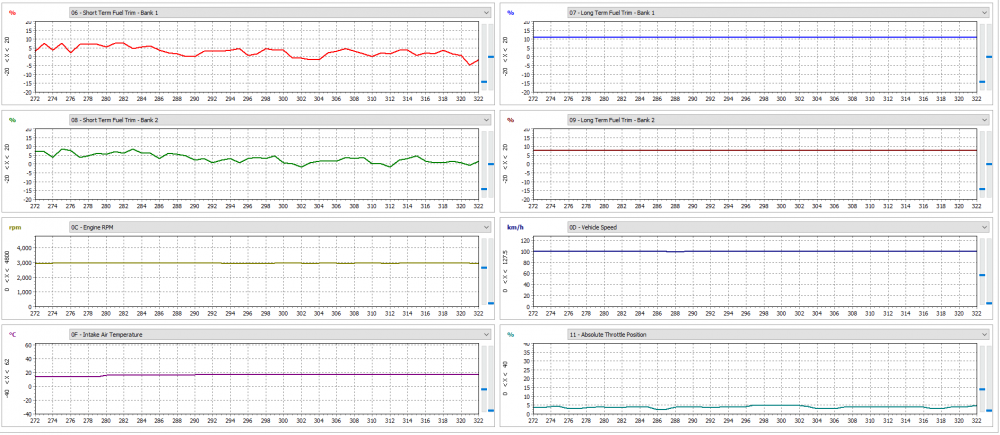1000x435 pixels.
Task: Click the km/h unit label
Action: click(514, 227)
